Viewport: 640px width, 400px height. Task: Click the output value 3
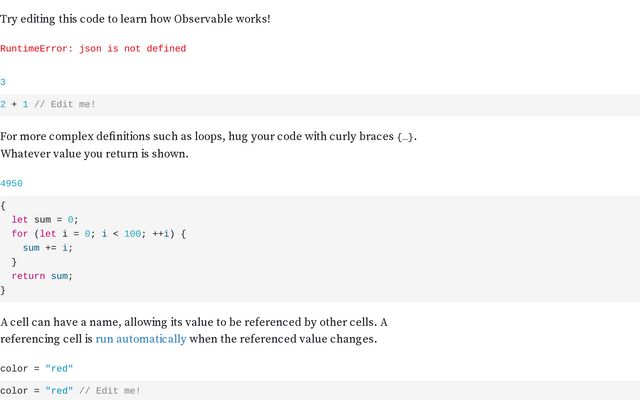pyautogui.click(x=3, y=82)
